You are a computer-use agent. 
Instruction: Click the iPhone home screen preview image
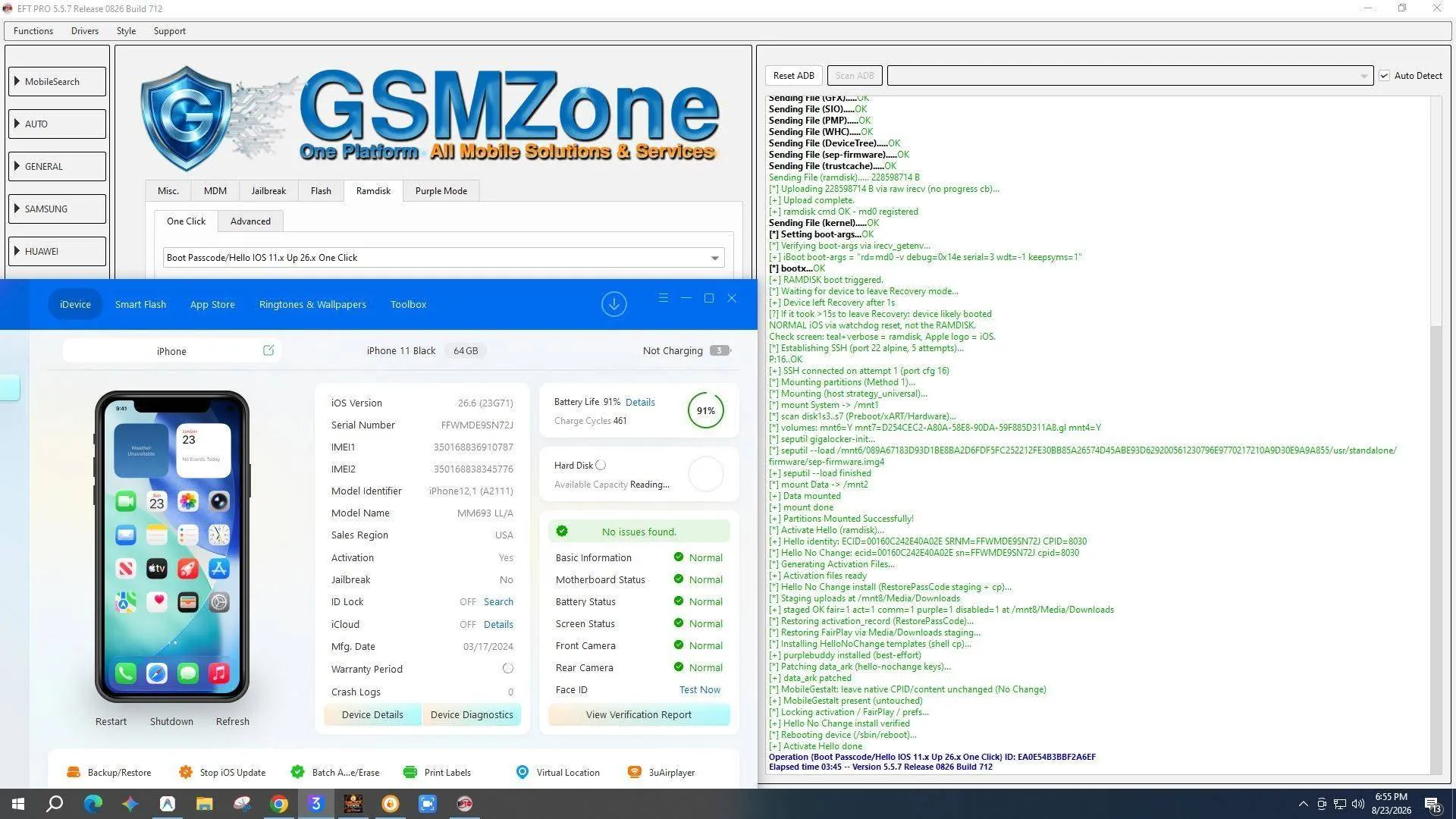pos(172,547)
